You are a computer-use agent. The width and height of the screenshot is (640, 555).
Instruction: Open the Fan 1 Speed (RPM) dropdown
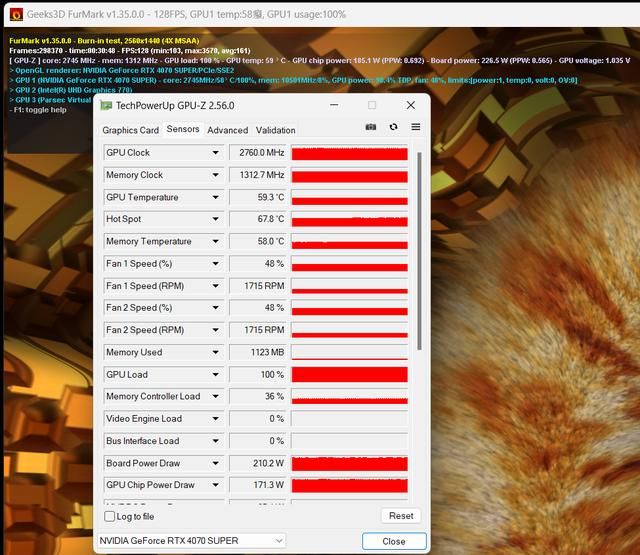[x=215, y=286]
